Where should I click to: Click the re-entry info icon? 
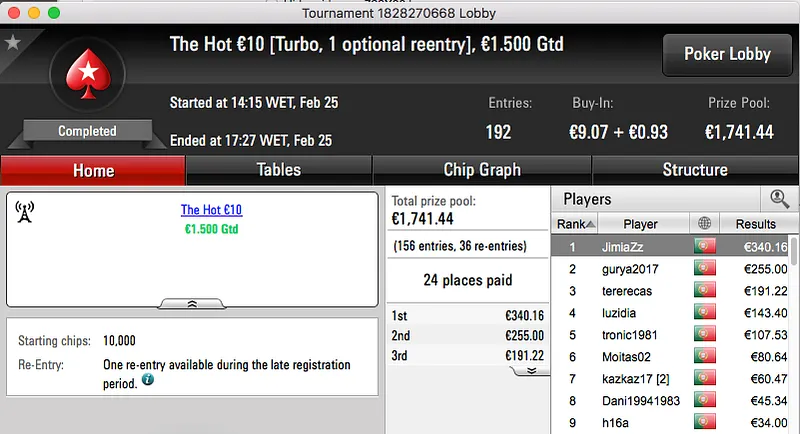pyautogui.click(x=148, y=380)
